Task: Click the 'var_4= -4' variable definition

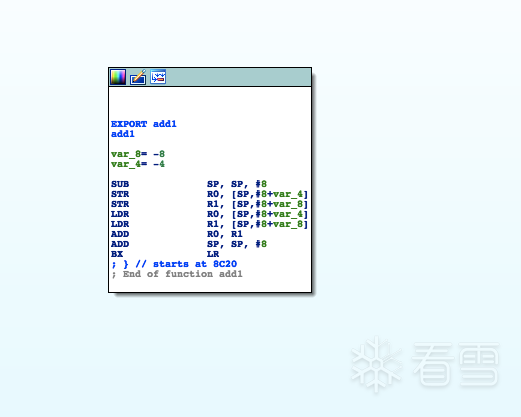Action: (x=138, y=164)
